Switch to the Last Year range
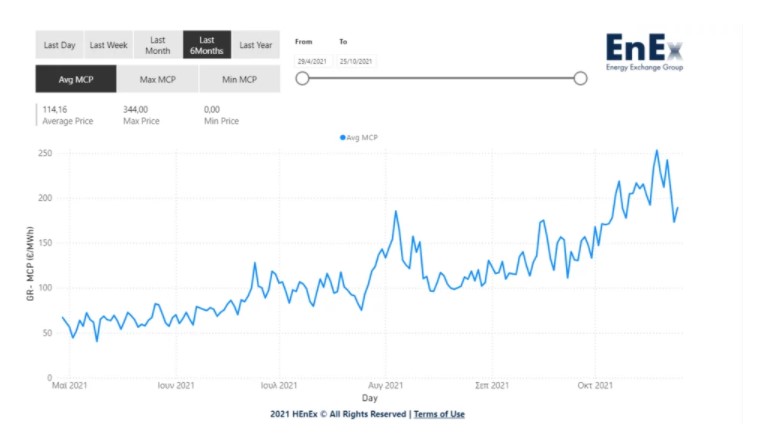 pyautogui.click(x=256, y=45)
